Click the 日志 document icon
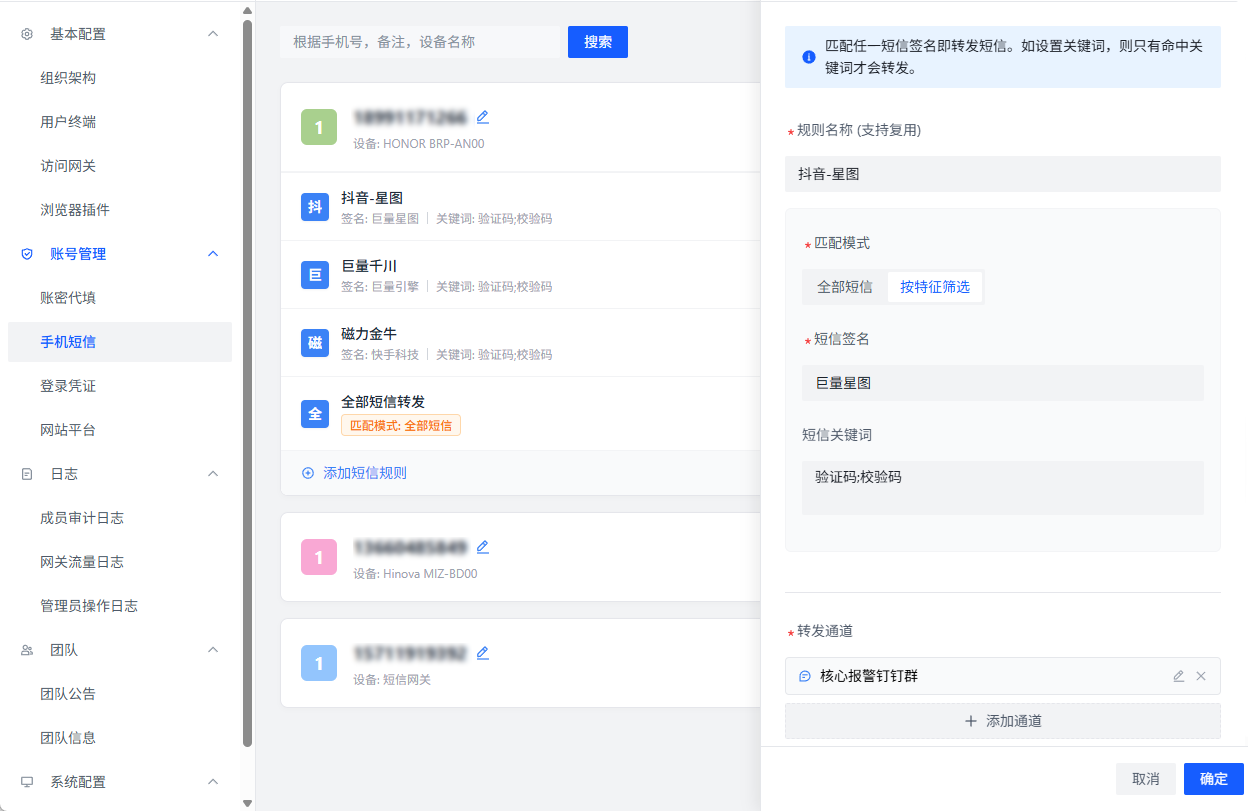The image size is (1248, 811). pos(27,474)
